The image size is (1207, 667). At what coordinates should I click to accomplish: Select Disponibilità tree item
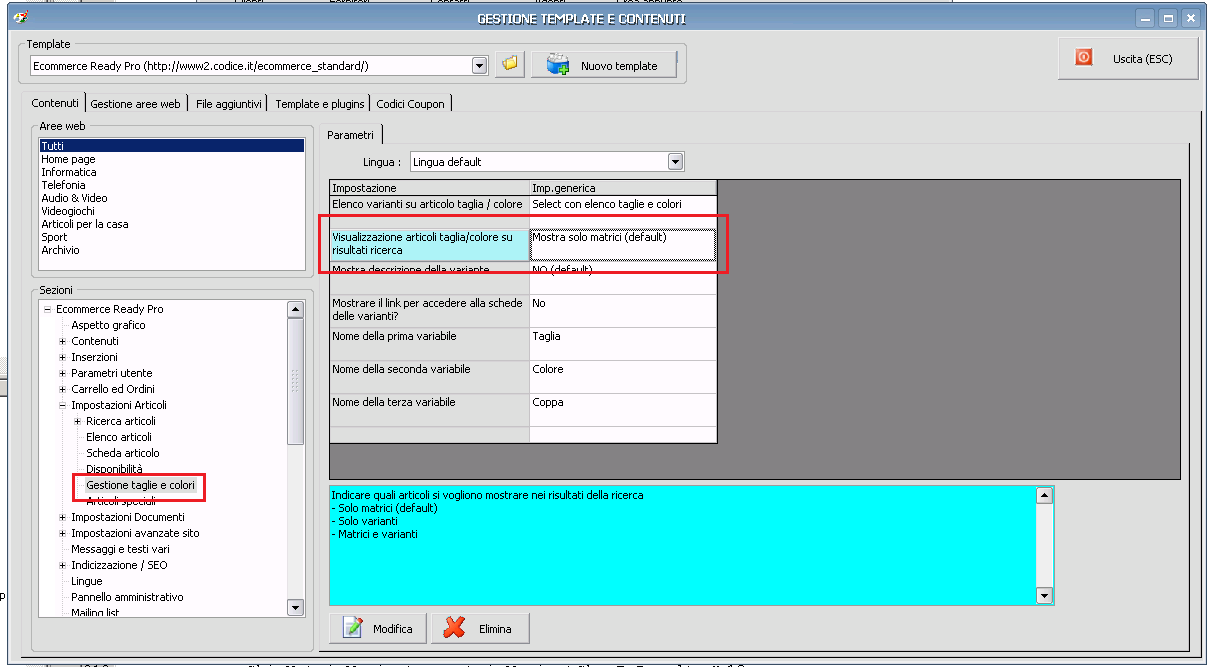click(x=114, y=469)
